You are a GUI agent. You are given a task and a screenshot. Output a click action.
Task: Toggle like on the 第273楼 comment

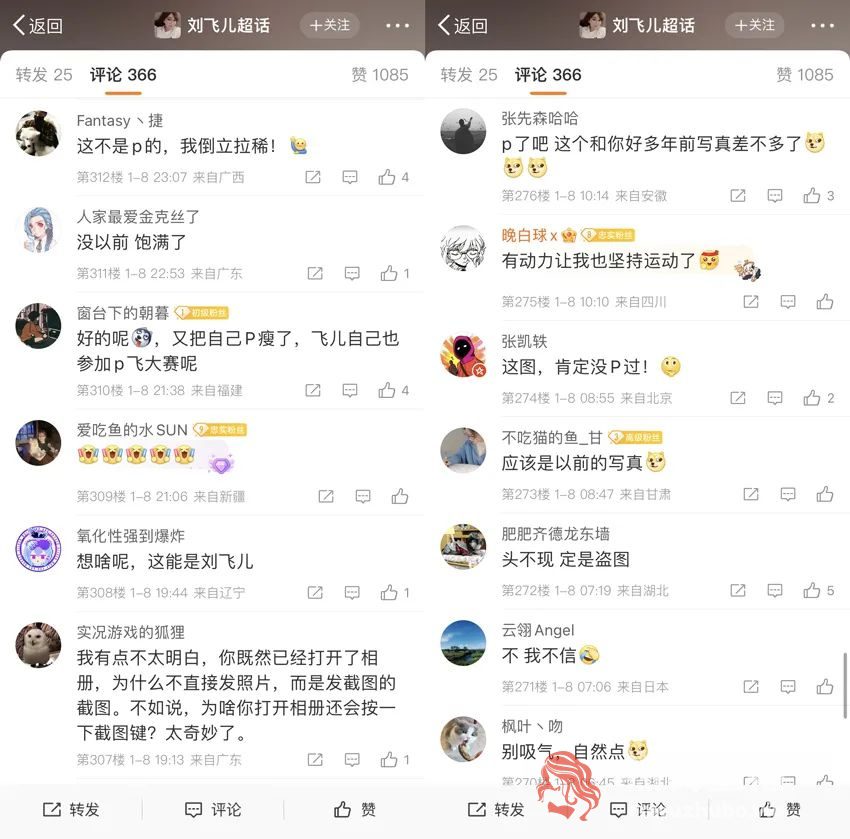(825, 494)
